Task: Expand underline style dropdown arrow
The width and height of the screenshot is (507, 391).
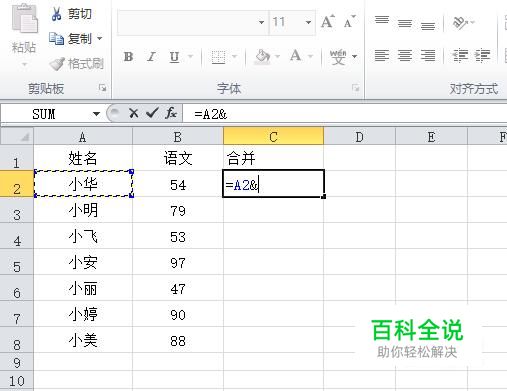Action: coord(190,56)
